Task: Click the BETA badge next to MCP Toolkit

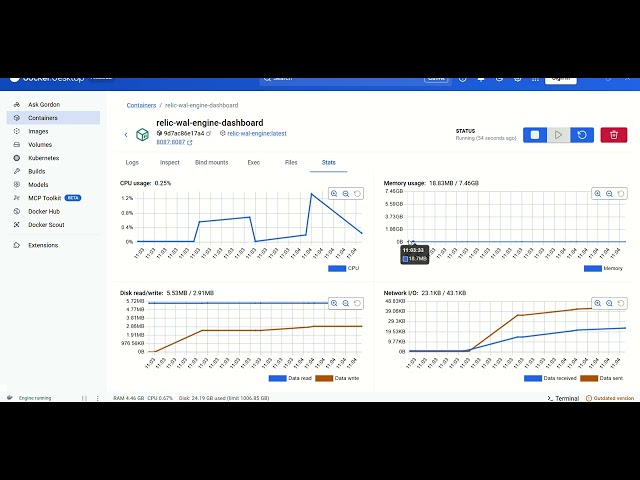Action: (x=73, y=198)
